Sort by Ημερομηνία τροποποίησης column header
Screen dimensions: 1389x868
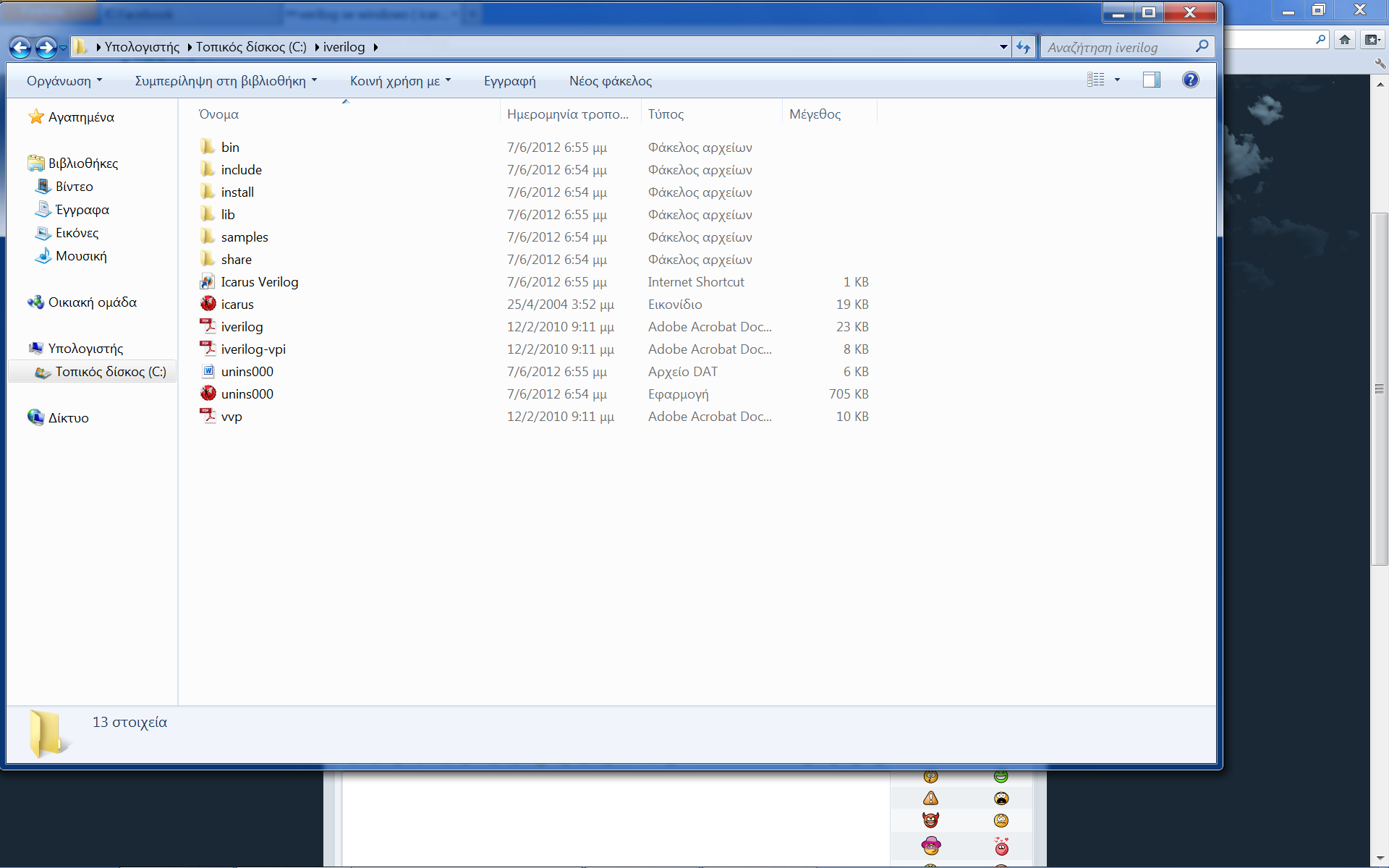tap(568, 114)
